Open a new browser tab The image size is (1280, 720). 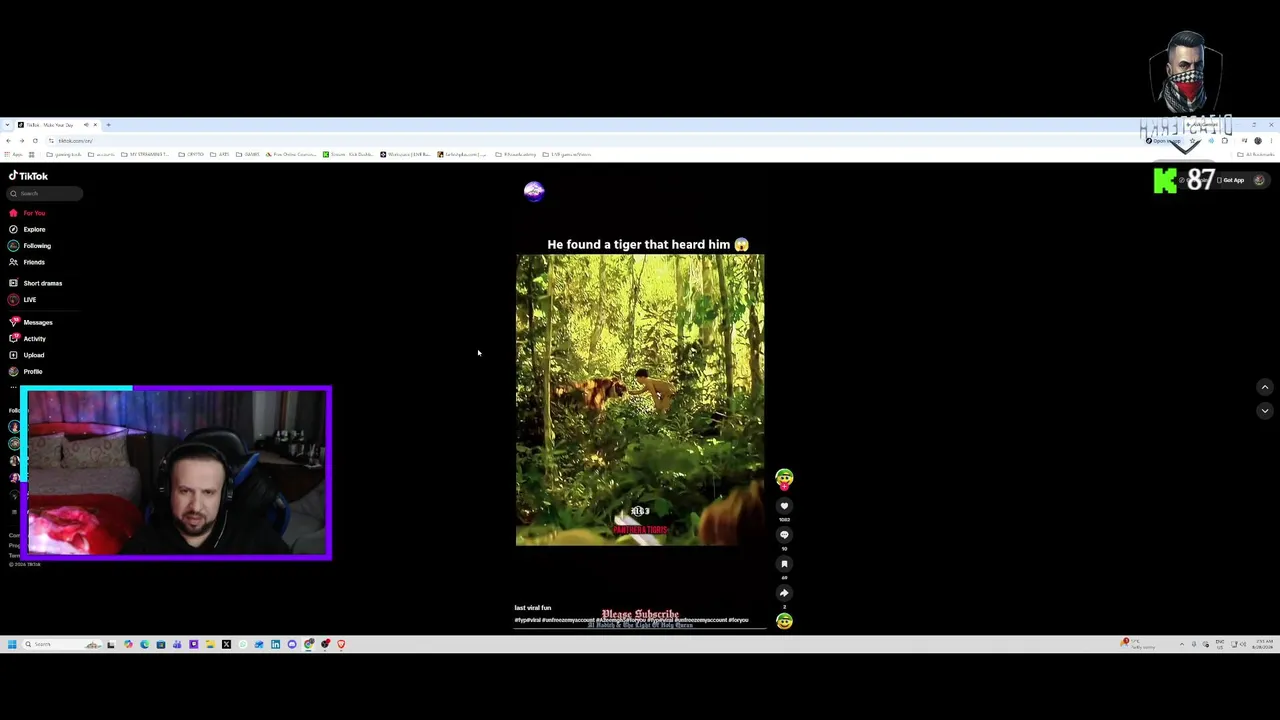109,125
